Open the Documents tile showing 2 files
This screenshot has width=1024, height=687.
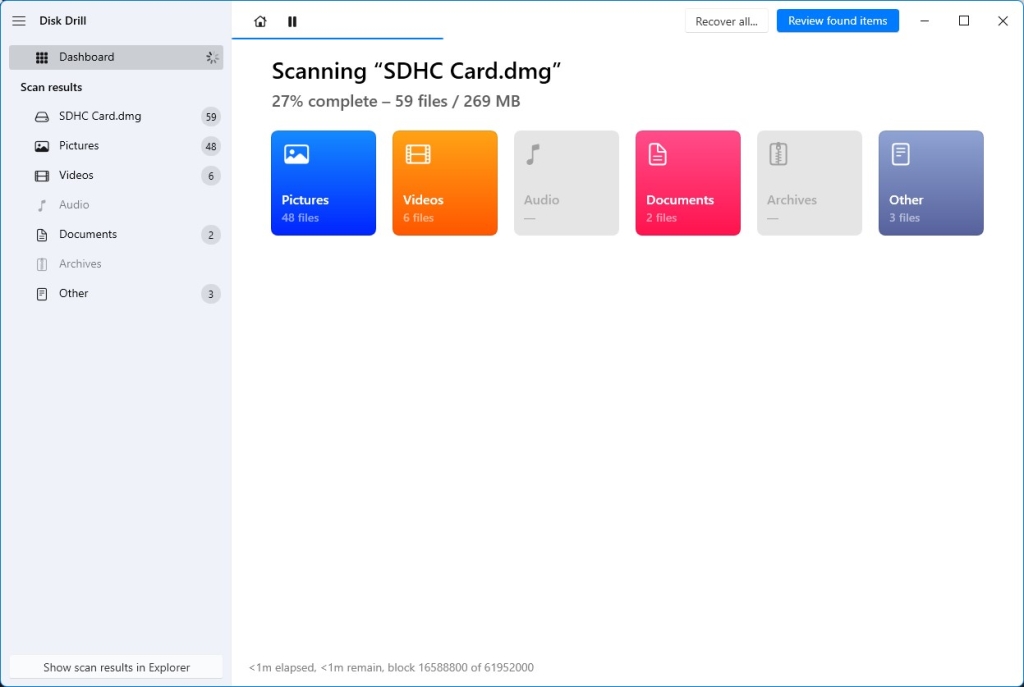click(687, 182)
